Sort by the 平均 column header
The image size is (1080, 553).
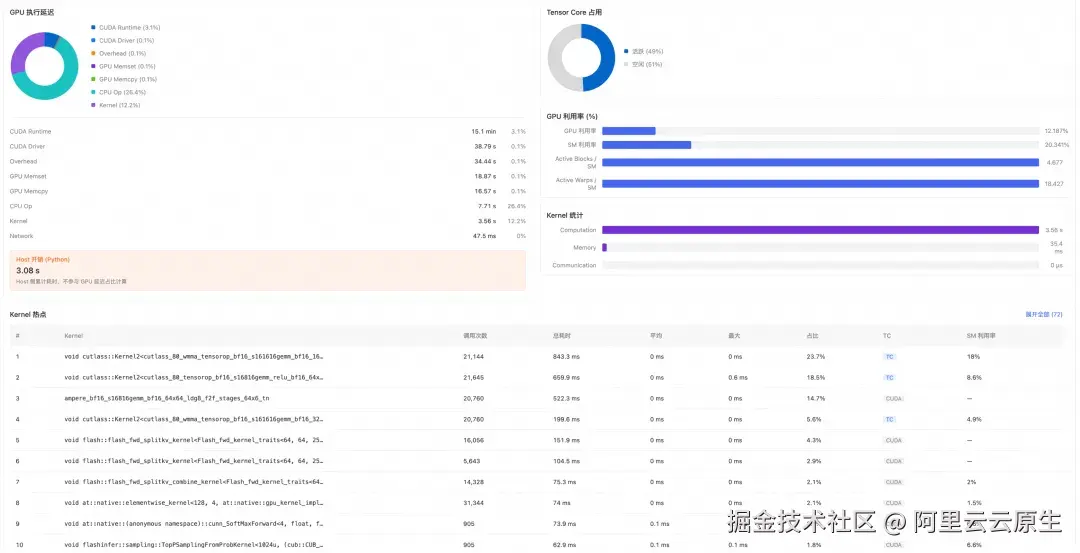pyautogui.click(x=656, y=336)
